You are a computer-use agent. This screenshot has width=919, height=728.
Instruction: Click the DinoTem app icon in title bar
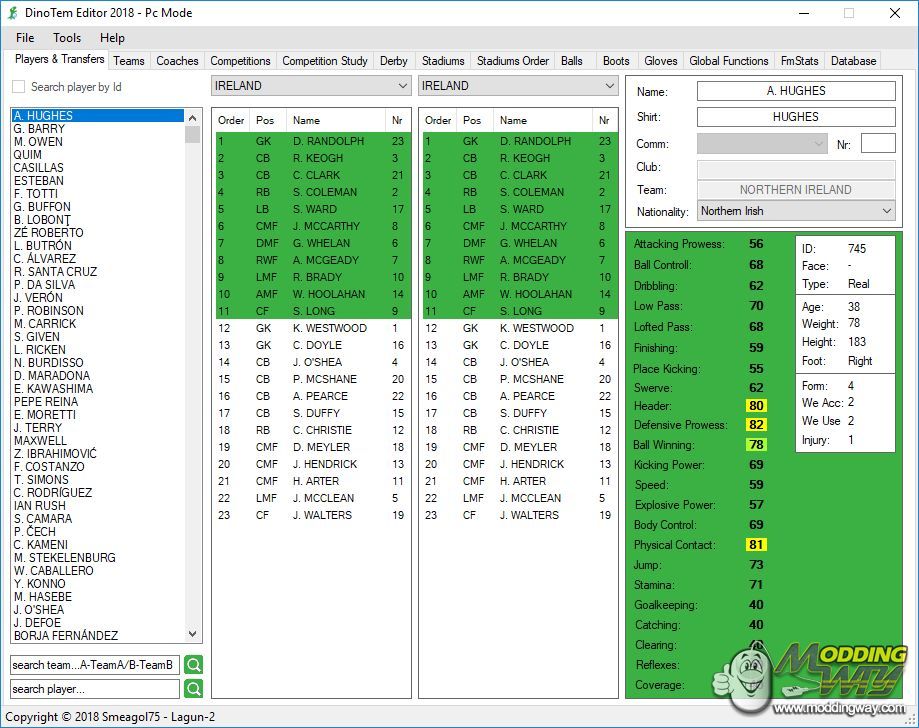point(12,13)
